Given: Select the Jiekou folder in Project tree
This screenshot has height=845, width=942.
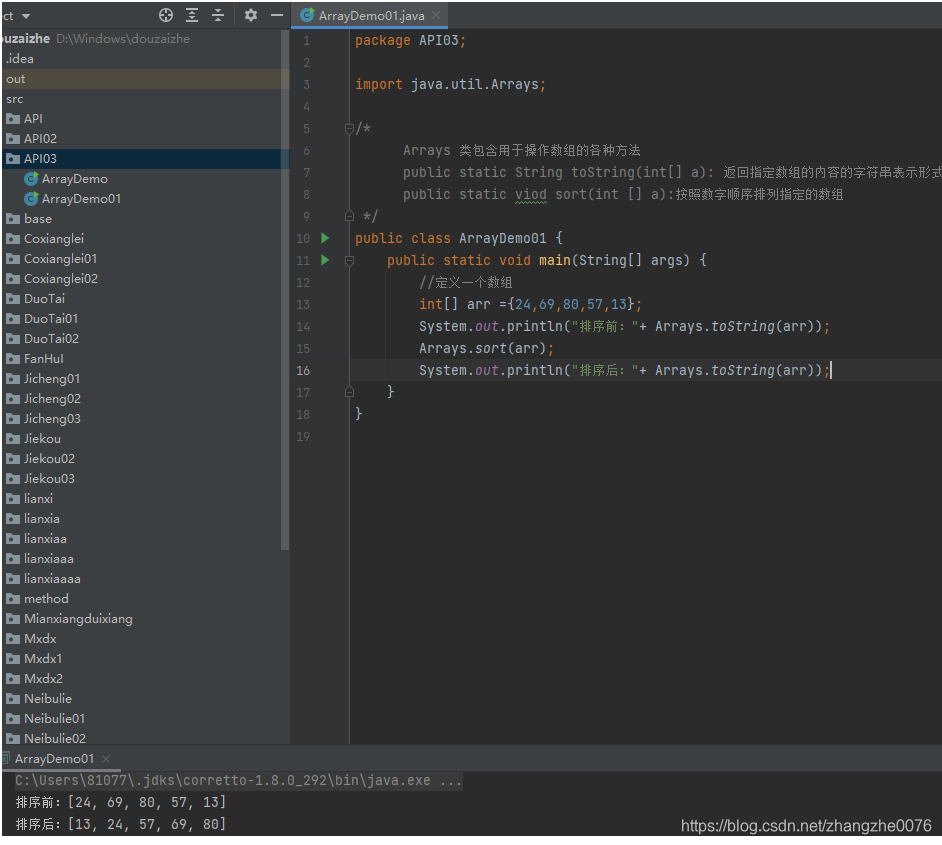Looking at the screenshot, I should [40, 438].
